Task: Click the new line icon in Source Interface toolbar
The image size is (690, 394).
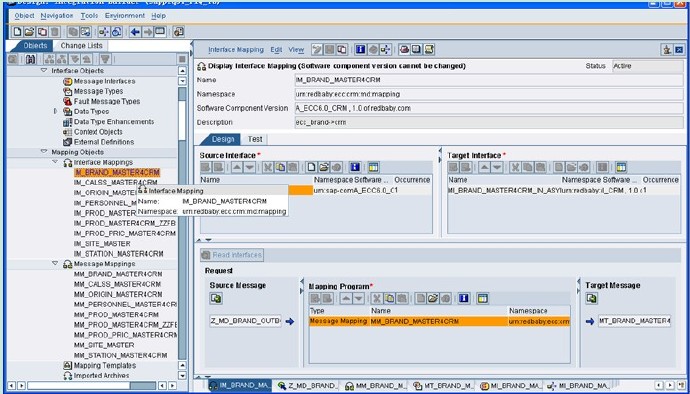Action: coord(312,167)
